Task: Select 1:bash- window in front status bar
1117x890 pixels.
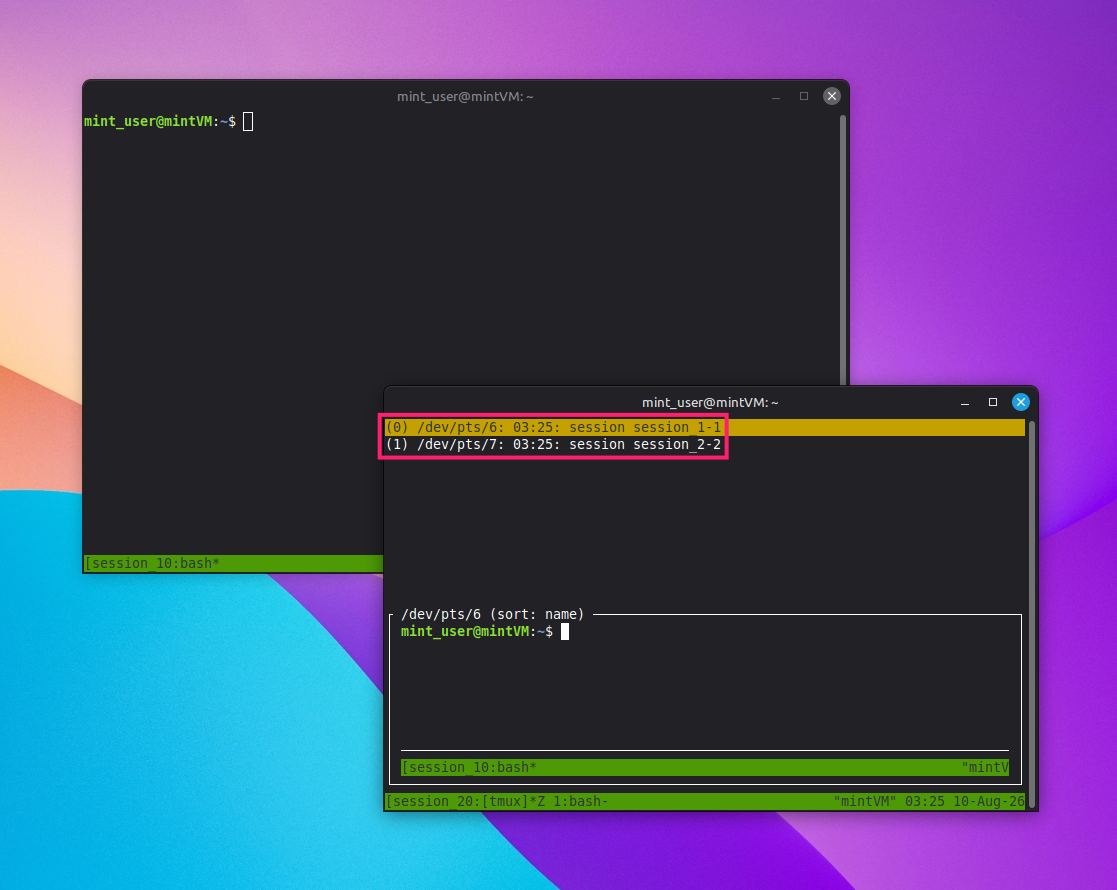Action: (581, 802)
